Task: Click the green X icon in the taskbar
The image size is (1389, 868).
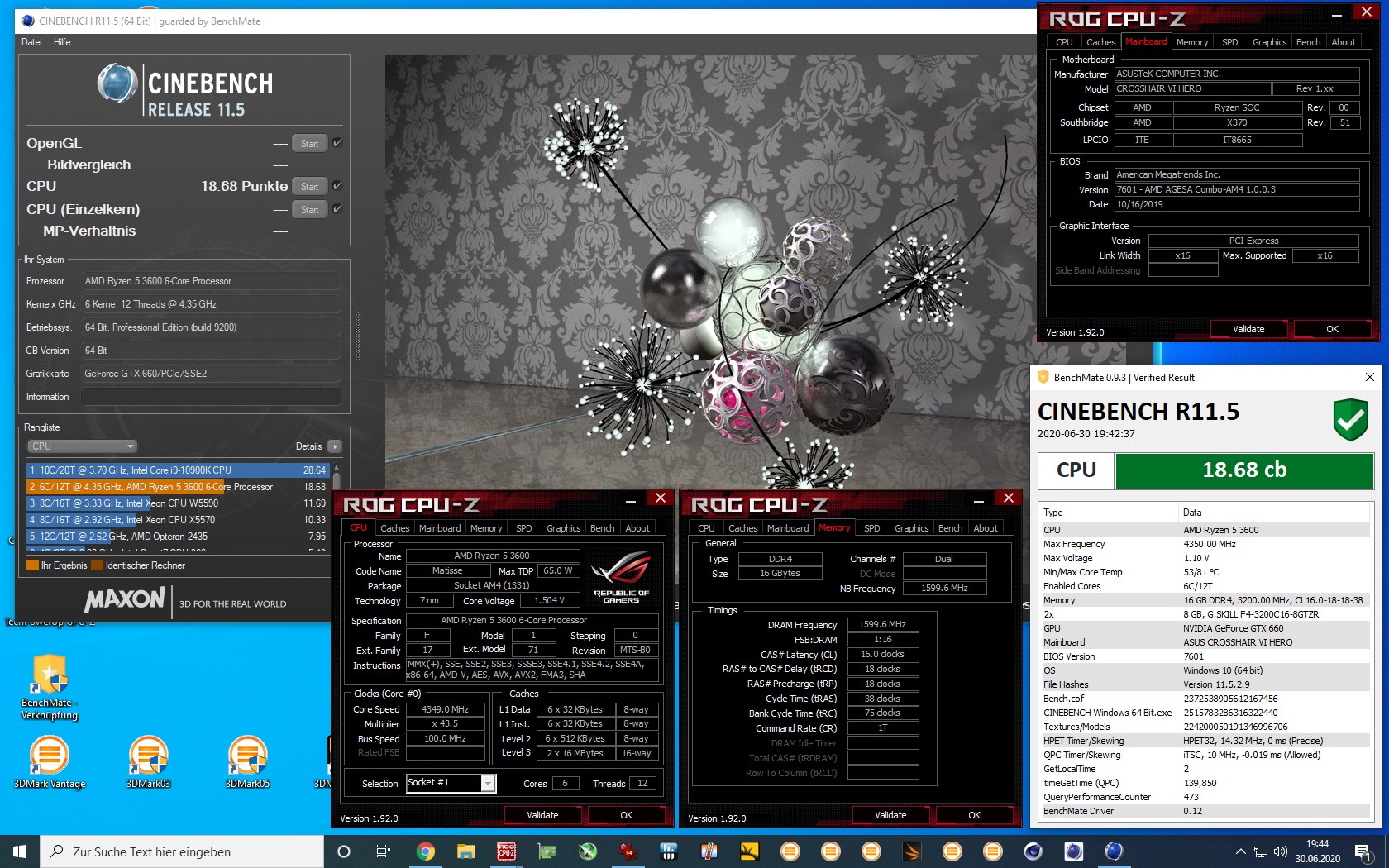Action: [587, 851]
